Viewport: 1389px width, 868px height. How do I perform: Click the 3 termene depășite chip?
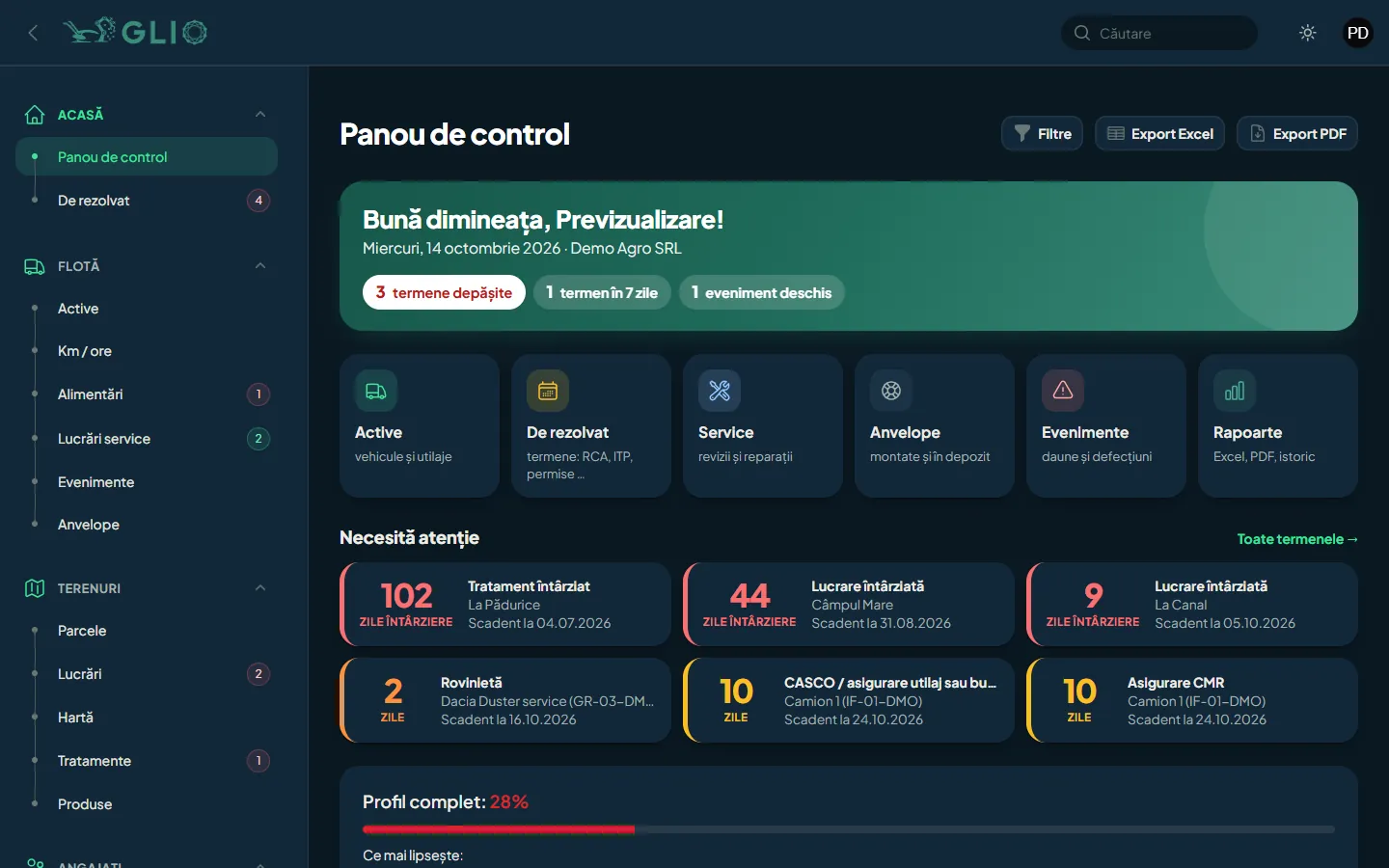[x=444, y=292]
